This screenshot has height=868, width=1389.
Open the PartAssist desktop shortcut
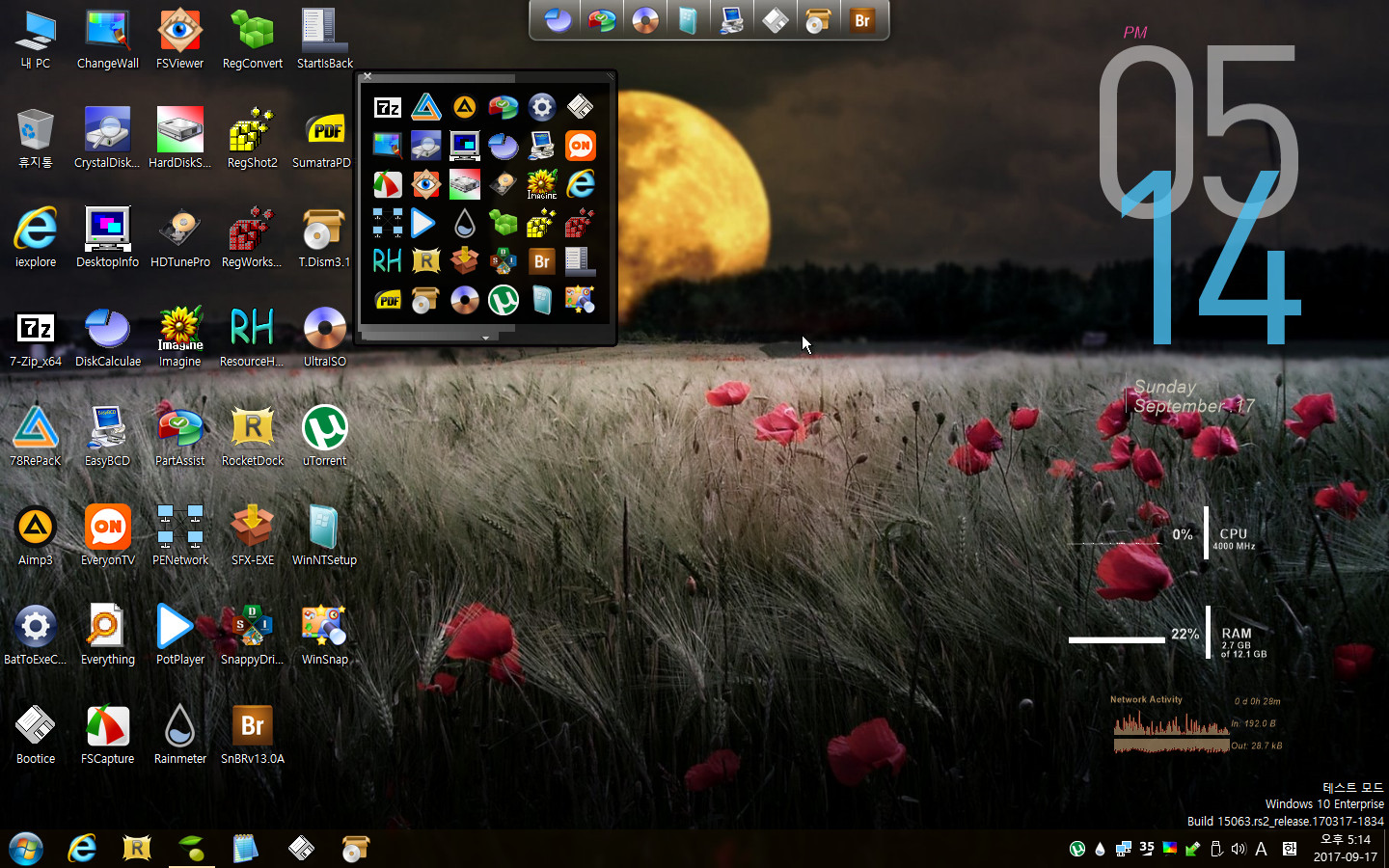coord(180,437)
